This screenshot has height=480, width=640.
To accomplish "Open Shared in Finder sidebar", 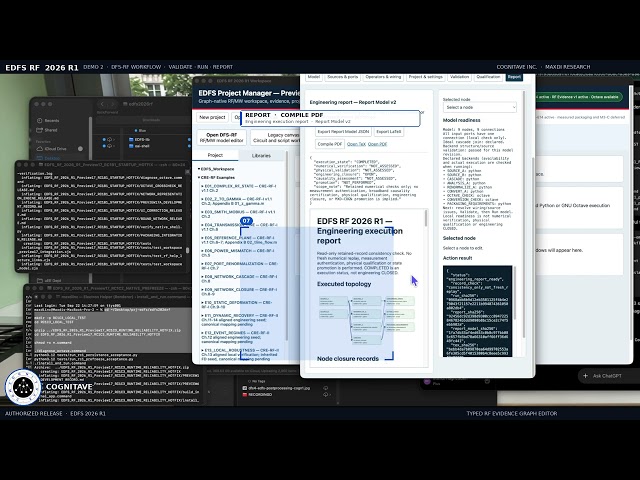I will point(47,130).
